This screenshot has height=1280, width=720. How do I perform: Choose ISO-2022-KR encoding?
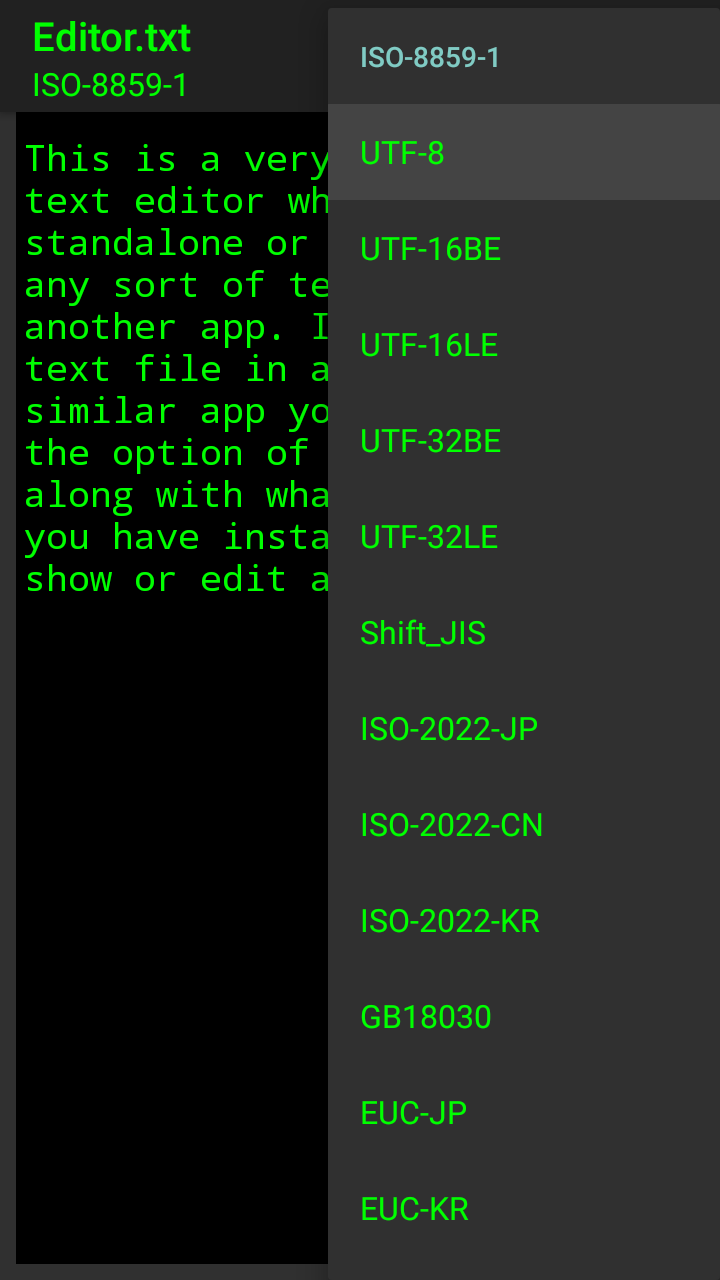point(524,921)
